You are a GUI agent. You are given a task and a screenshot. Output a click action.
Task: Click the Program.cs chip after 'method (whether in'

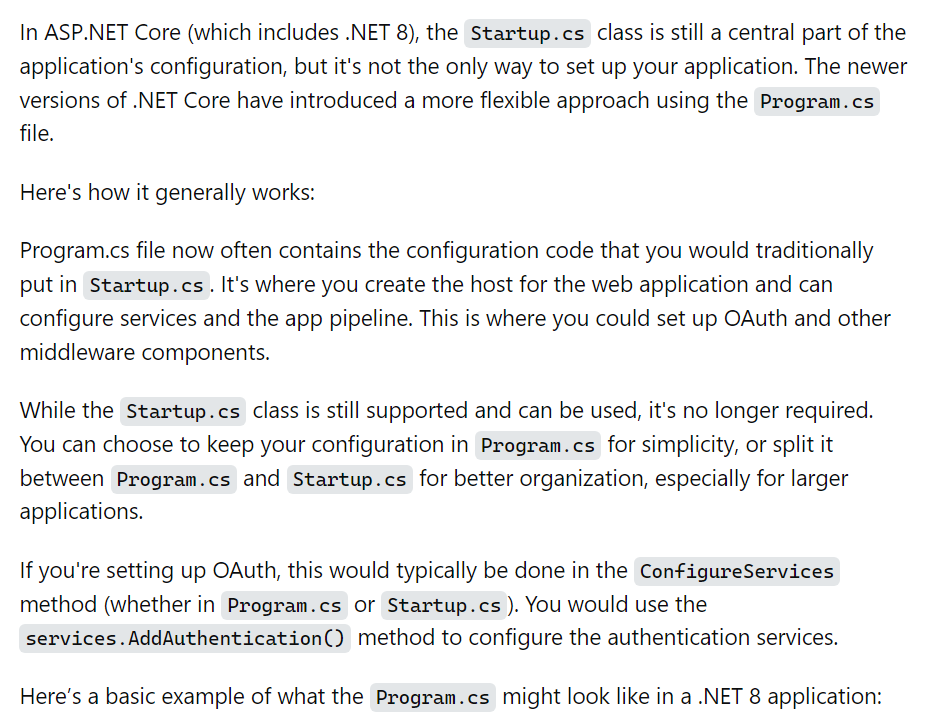tap(284, 605)
